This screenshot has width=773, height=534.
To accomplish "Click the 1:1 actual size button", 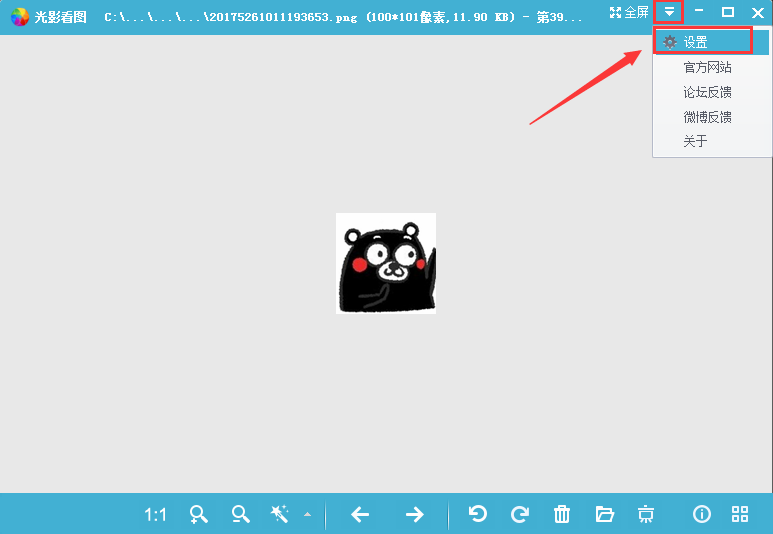I will (x=155, y=515).
